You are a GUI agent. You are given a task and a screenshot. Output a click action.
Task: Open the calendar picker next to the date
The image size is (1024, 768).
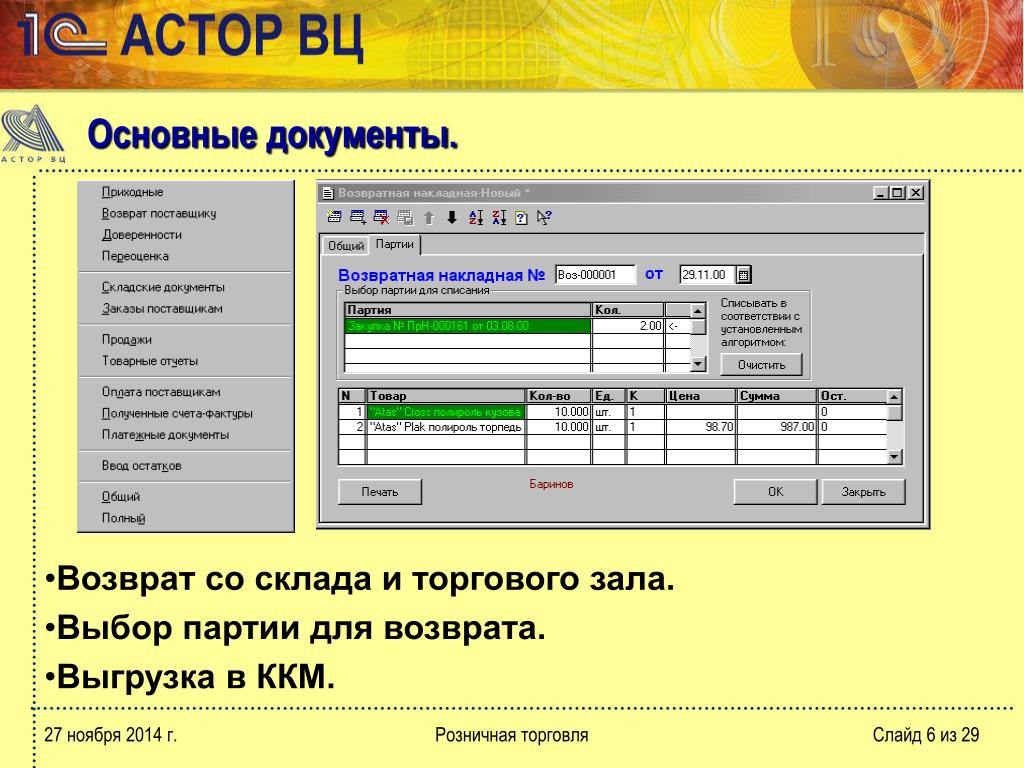click(x=743, y=275)
